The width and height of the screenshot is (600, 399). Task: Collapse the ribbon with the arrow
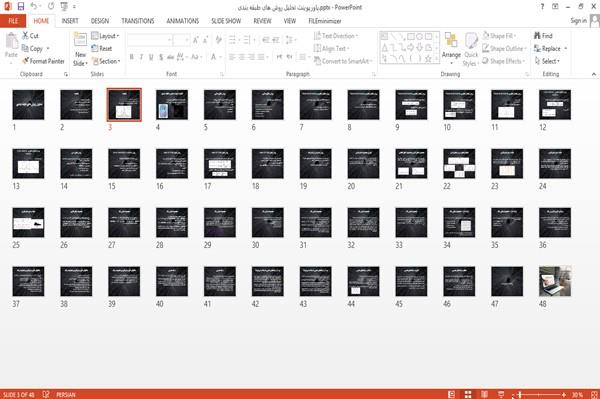coord(594,74)
